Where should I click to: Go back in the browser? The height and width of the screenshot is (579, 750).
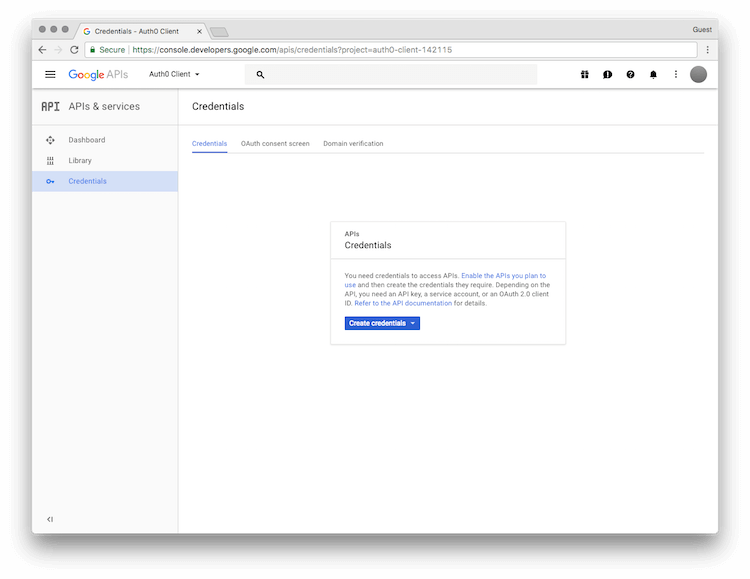(43, 50)
